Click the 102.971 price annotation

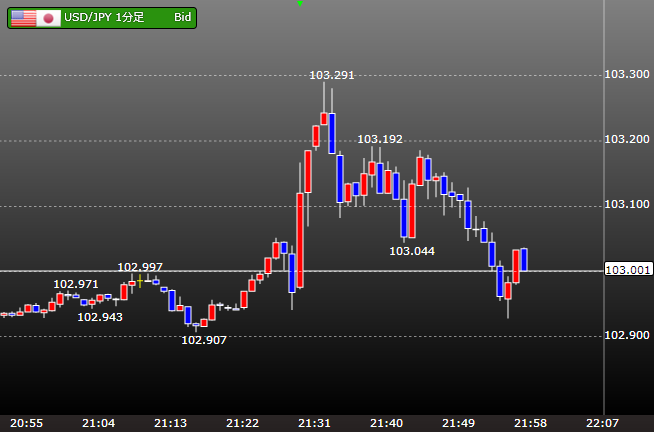[x=76, y=285]
